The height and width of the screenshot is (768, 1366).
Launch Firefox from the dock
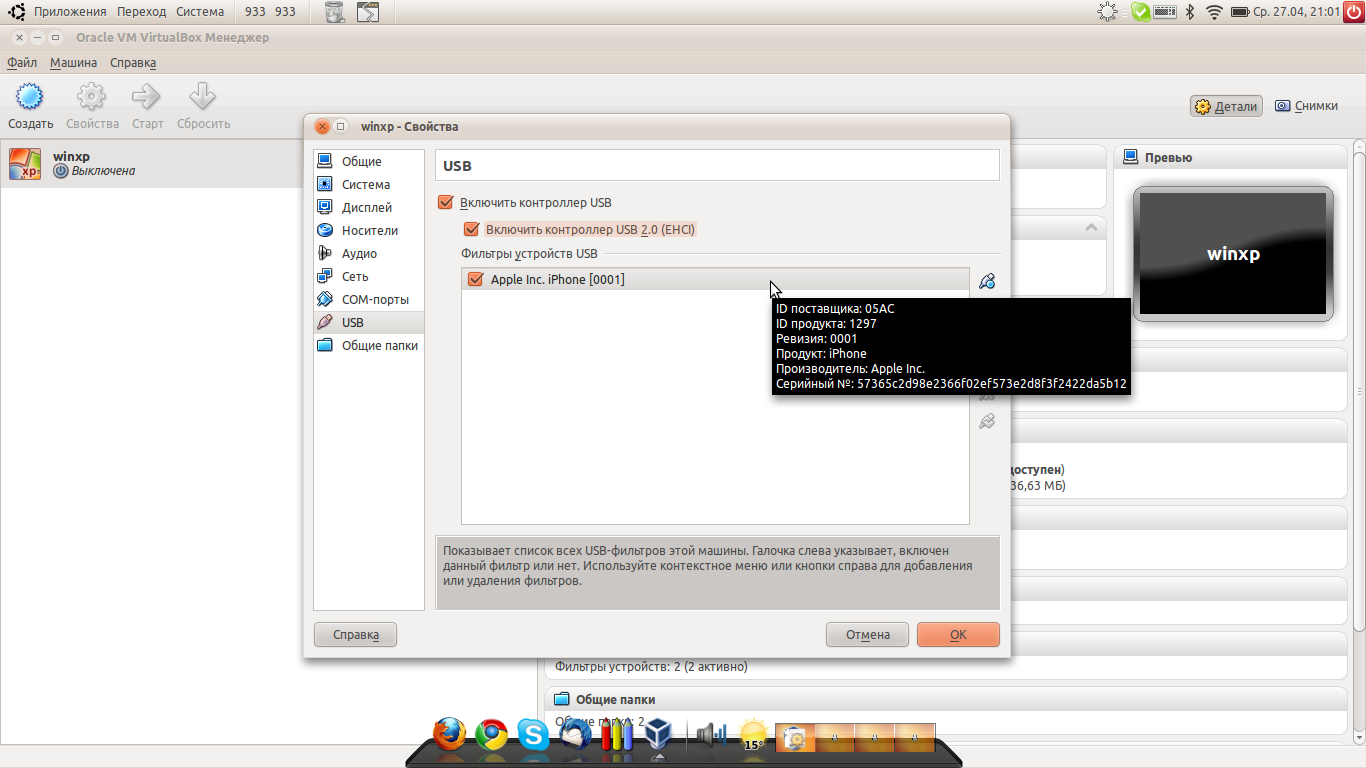pos(450,735)
